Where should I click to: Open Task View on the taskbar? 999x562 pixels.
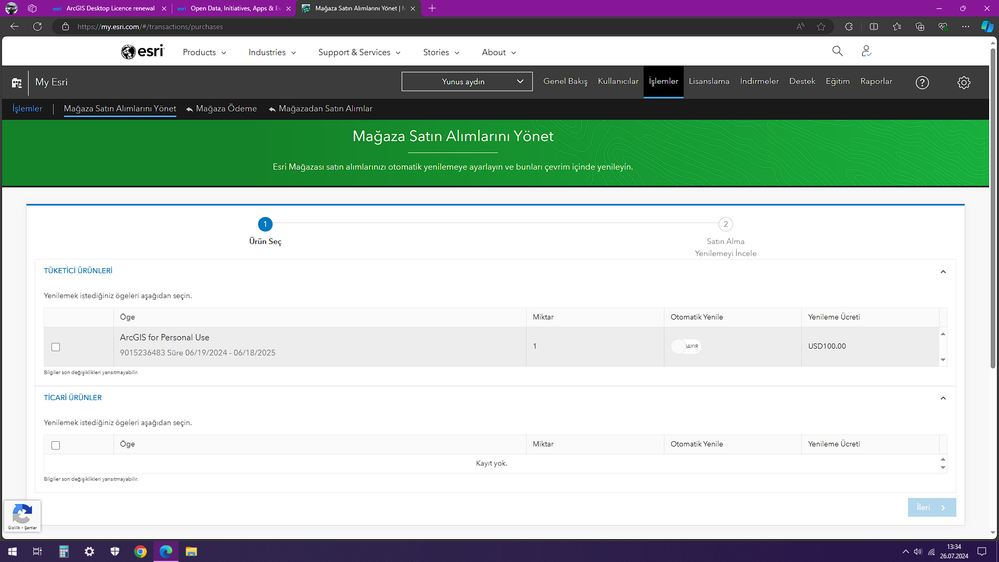(38, 551)
